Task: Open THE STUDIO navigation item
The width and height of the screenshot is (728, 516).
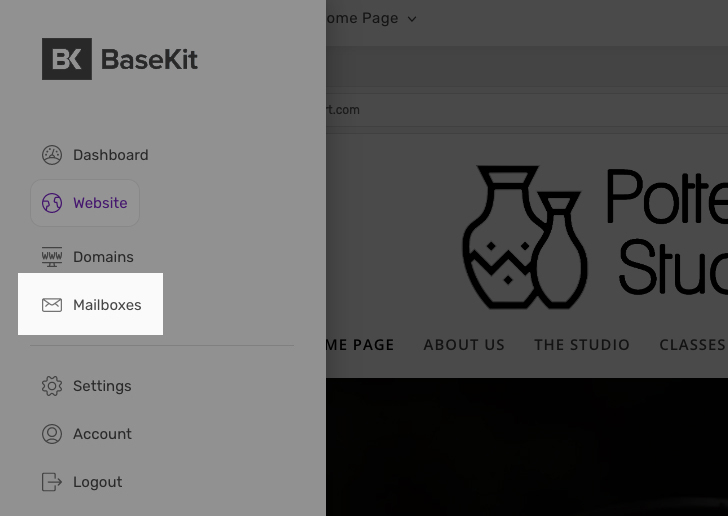Action: 582,345
